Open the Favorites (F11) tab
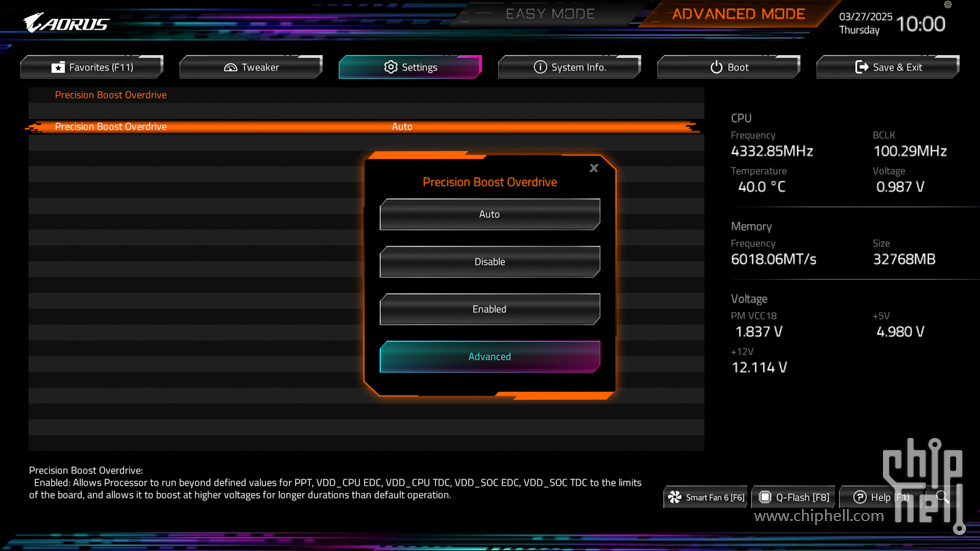This screenshot has height=551, width=980. (92, 67)
